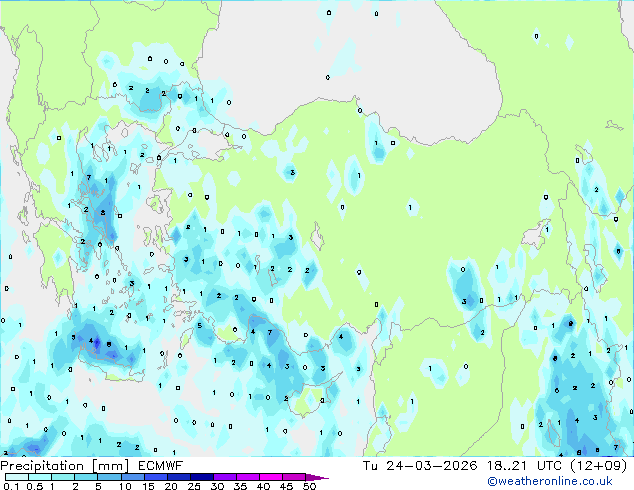This screenshot has width=634, height=490.
Task: Click the '15' legend scale label
Action: 148,486
